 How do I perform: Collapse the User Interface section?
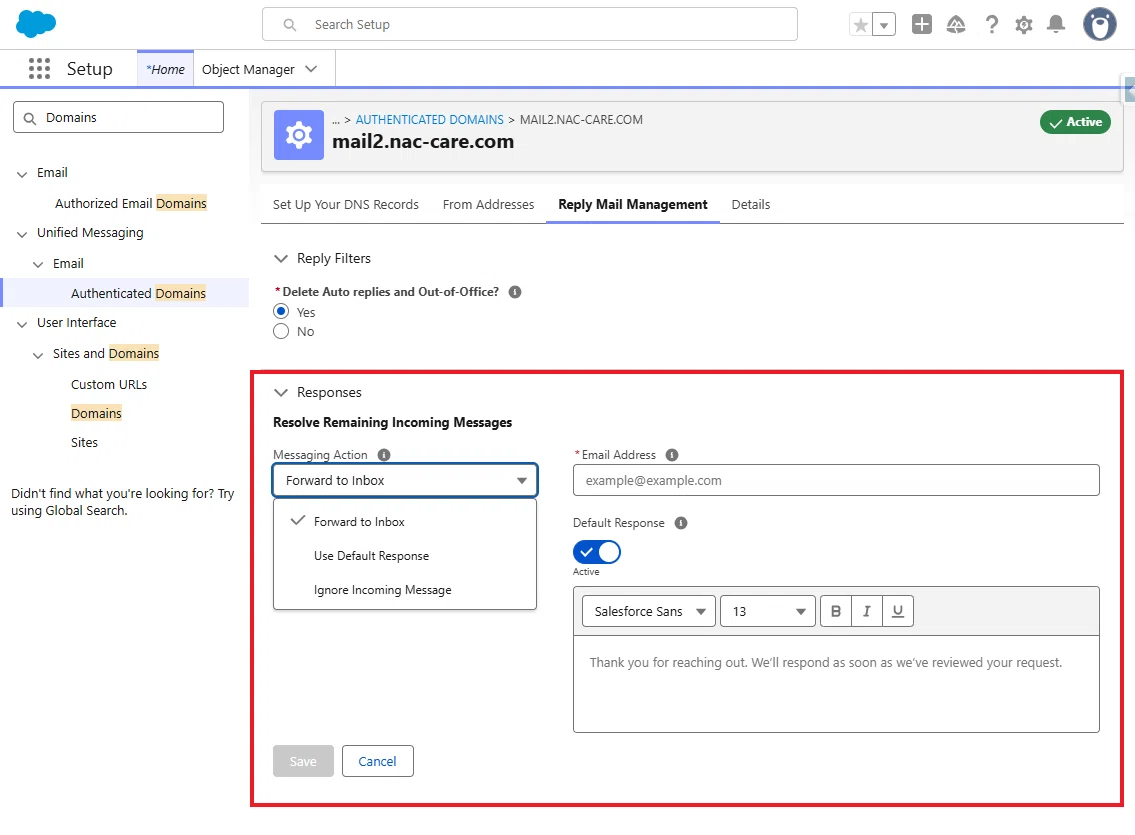[x=22, y=323]
